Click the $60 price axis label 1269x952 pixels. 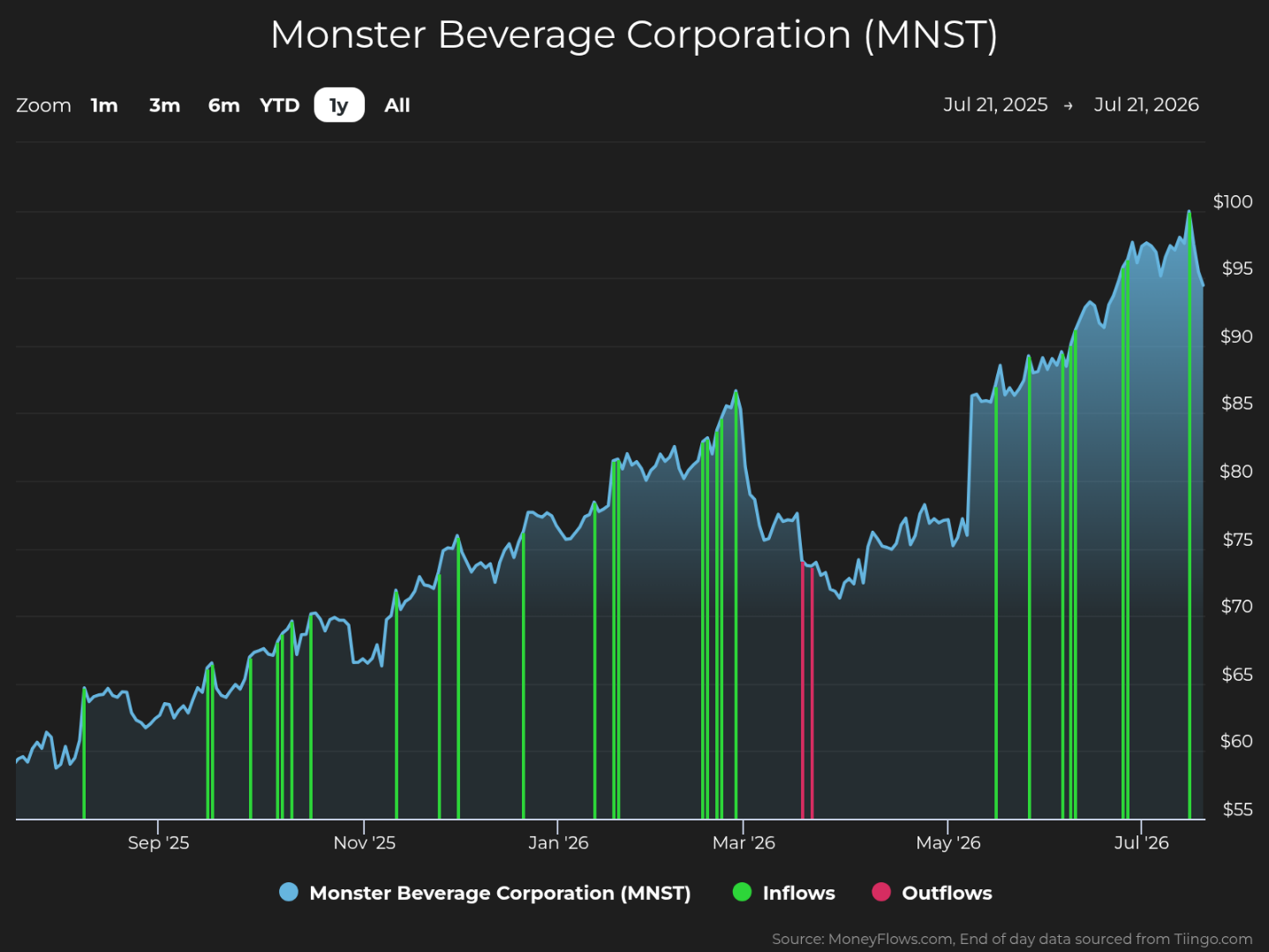(x=1236, y=742)
